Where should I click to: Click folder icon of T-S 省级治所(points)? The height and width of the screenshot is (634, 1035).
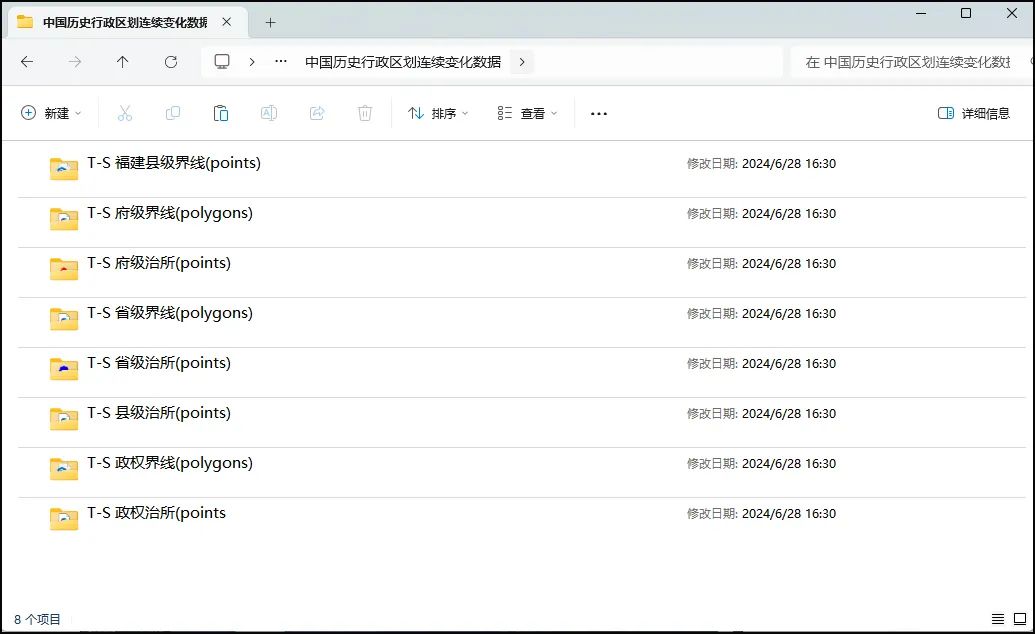[x=64, y=369]
